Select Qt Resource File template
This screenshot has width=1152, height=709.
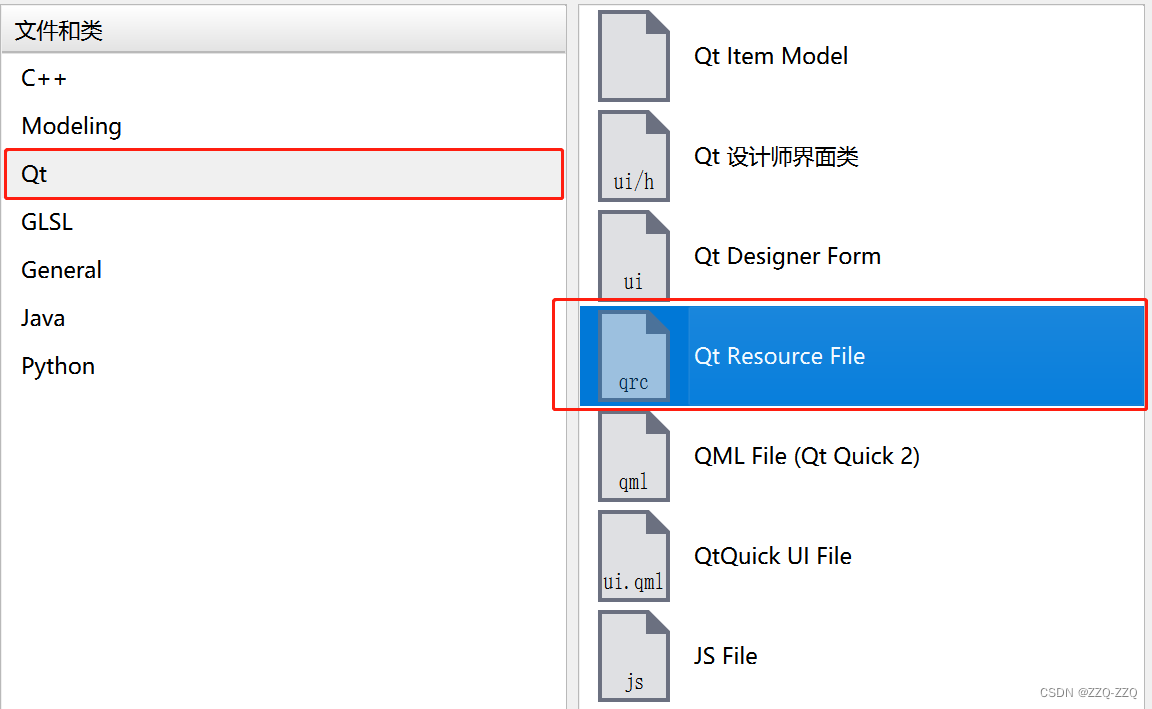pos(863,356)
